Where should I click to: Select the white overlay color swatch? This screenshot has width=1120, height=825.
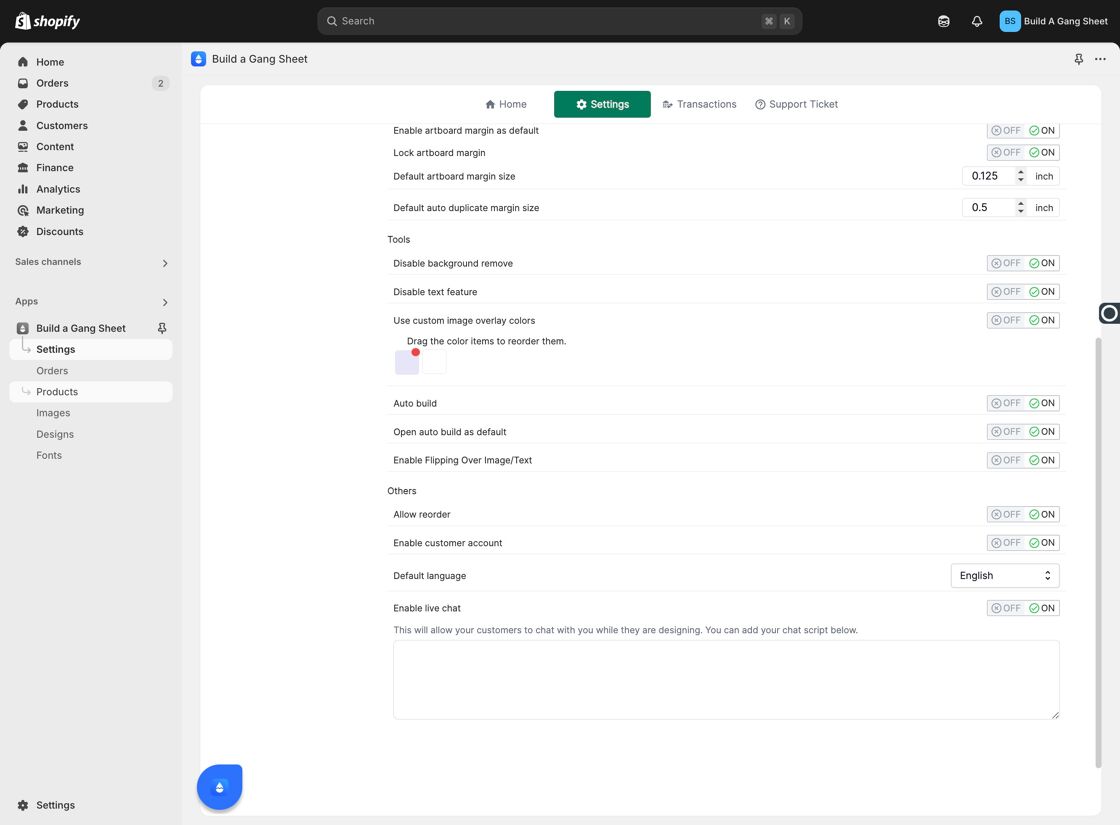pos(434,362)
